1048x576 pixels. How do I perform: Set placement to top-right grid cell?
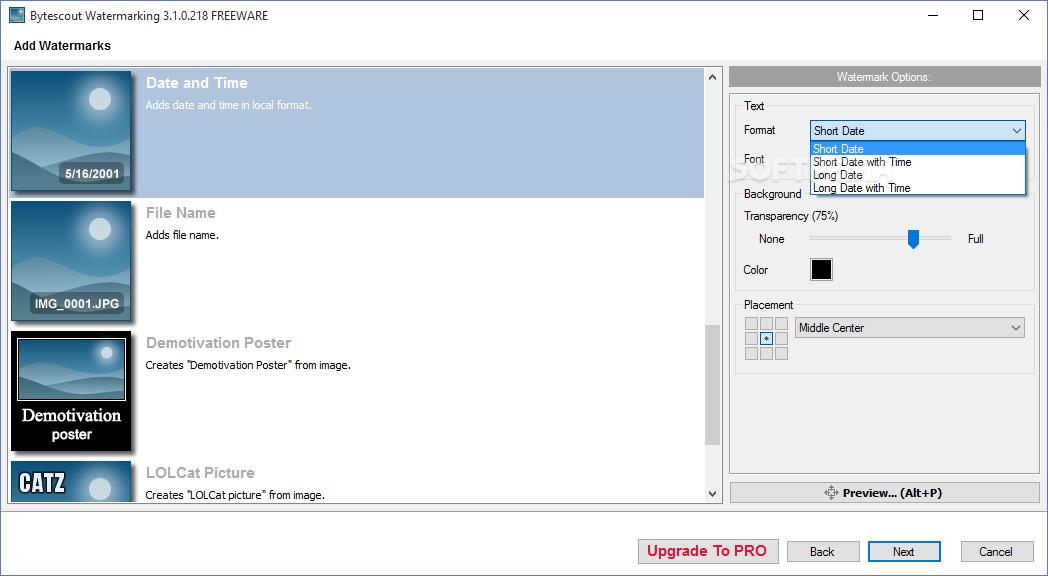pyautogui.click(x=781, y=324)
